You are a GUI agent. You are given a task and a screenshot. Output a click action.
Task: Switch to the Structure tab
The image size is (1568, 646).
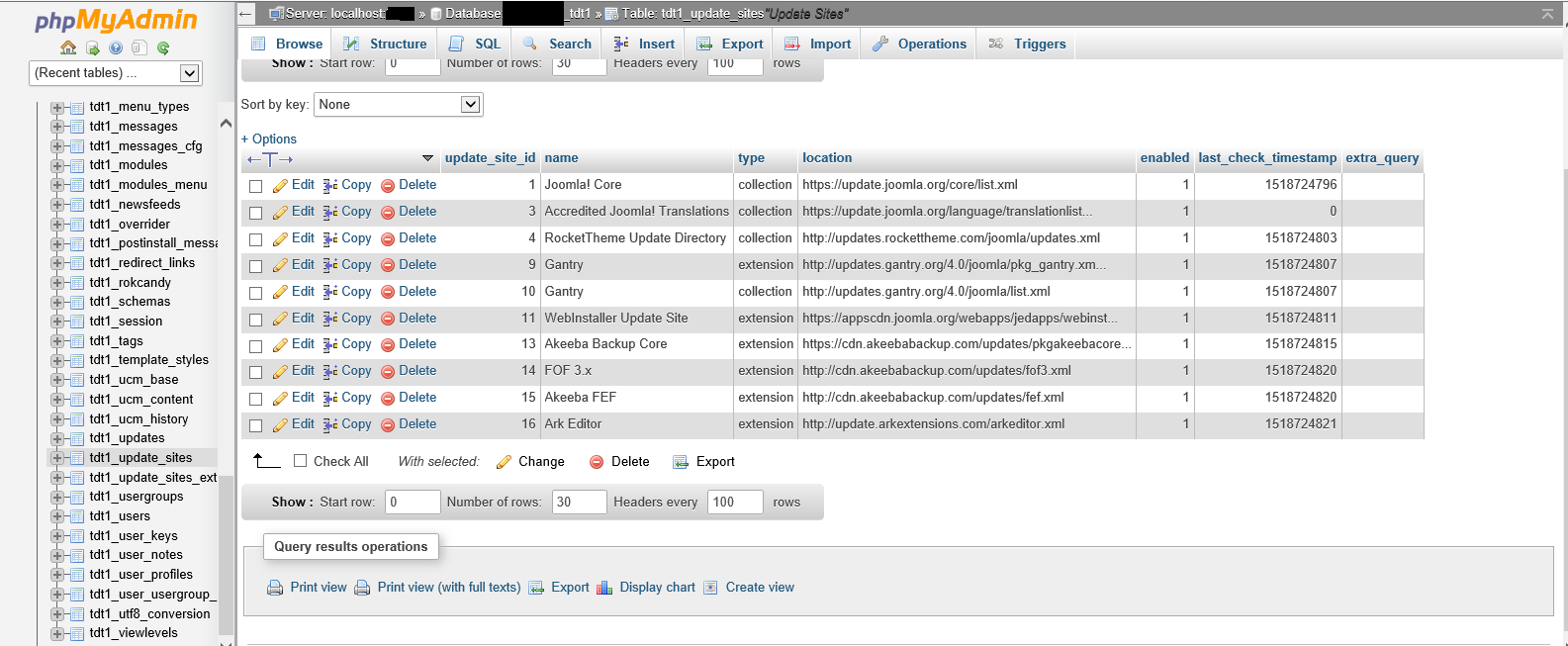point(385,44)
